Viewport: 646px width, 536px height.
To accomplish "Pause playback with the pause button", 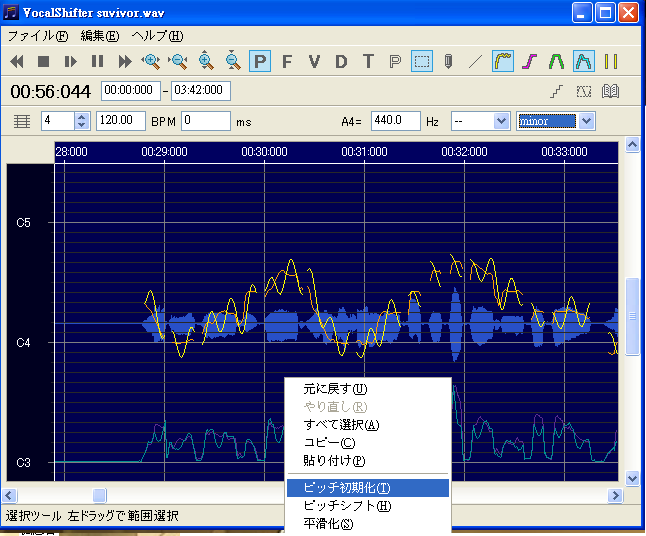I will (x=98, y=62).
